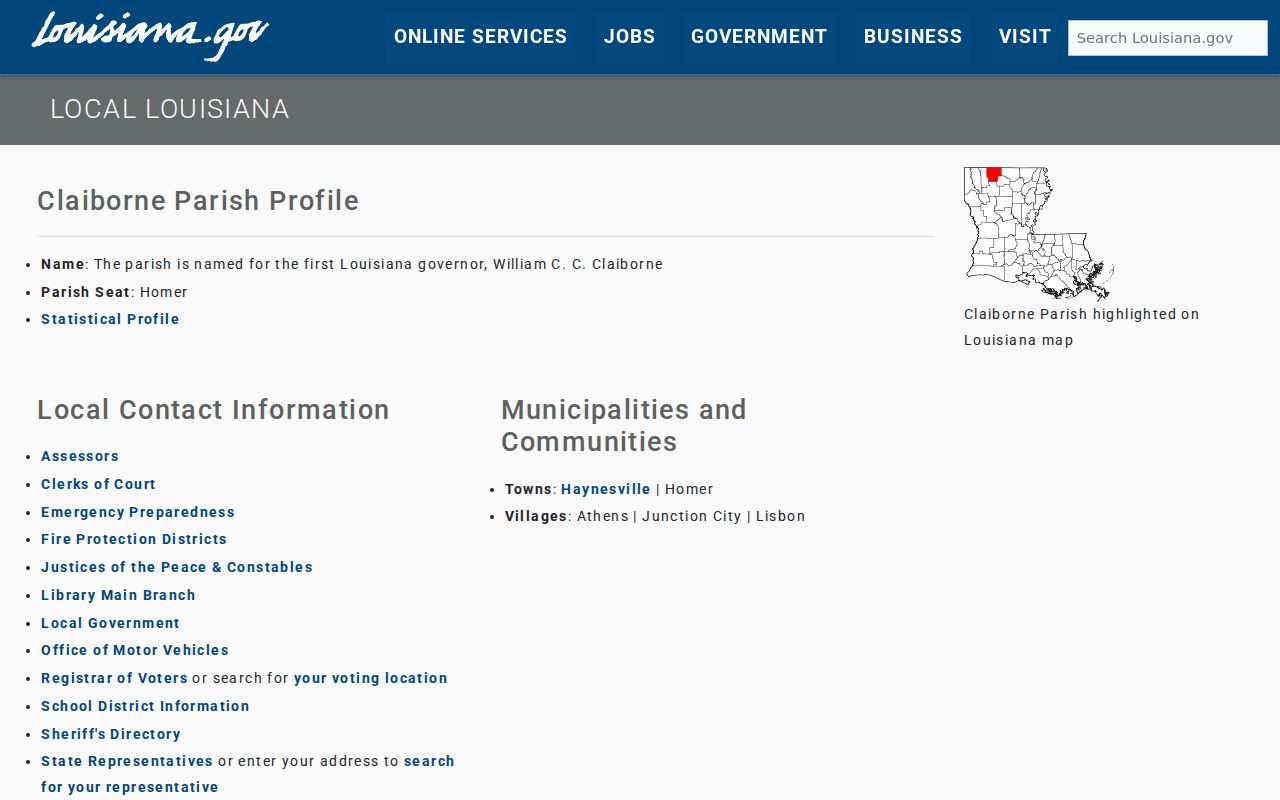Screen dimensions: 1280x800
Task: Open the Online Services menu
Action: point(480,37)
